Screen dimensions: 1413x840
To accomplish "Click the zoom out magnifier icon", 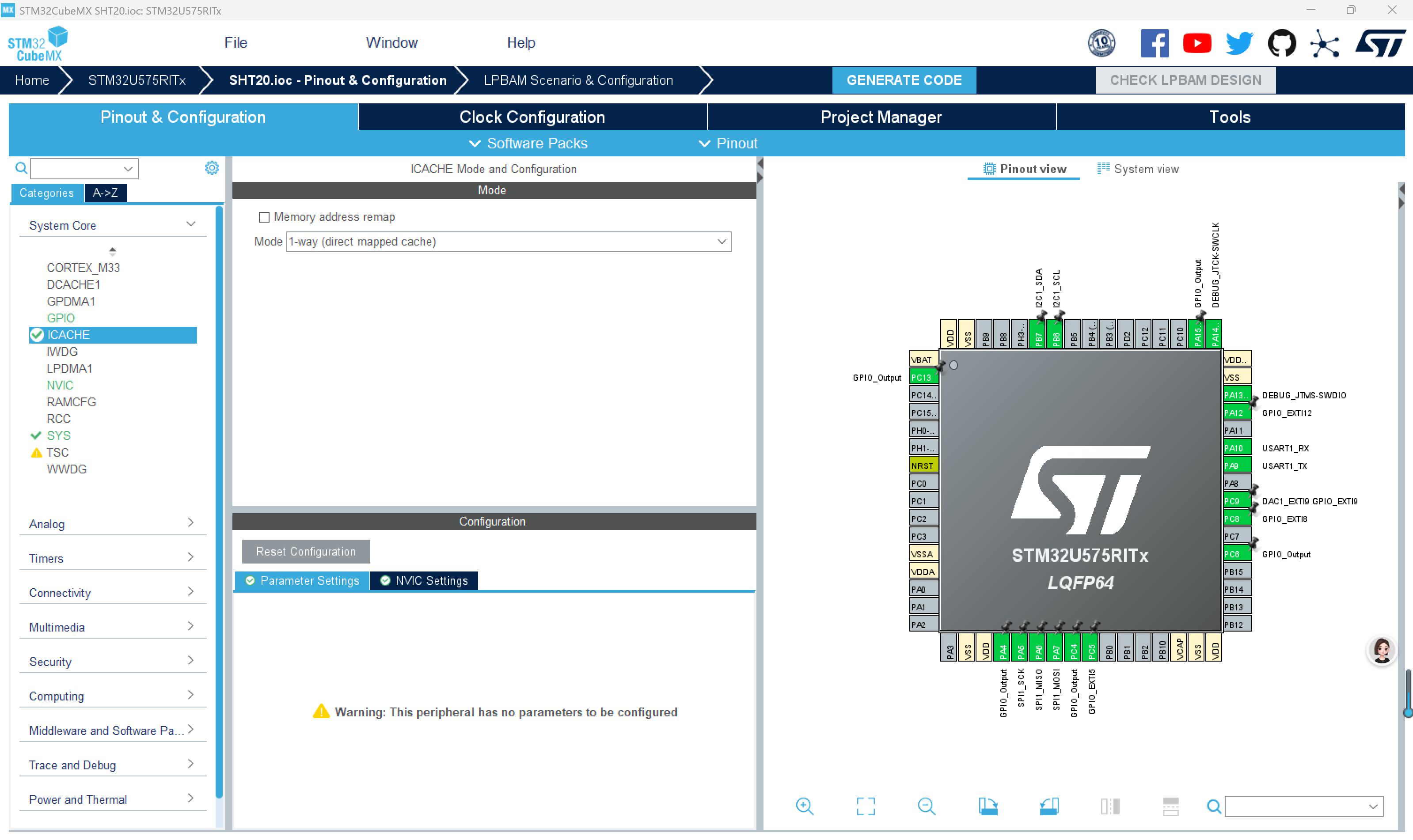I will point(926,806).
